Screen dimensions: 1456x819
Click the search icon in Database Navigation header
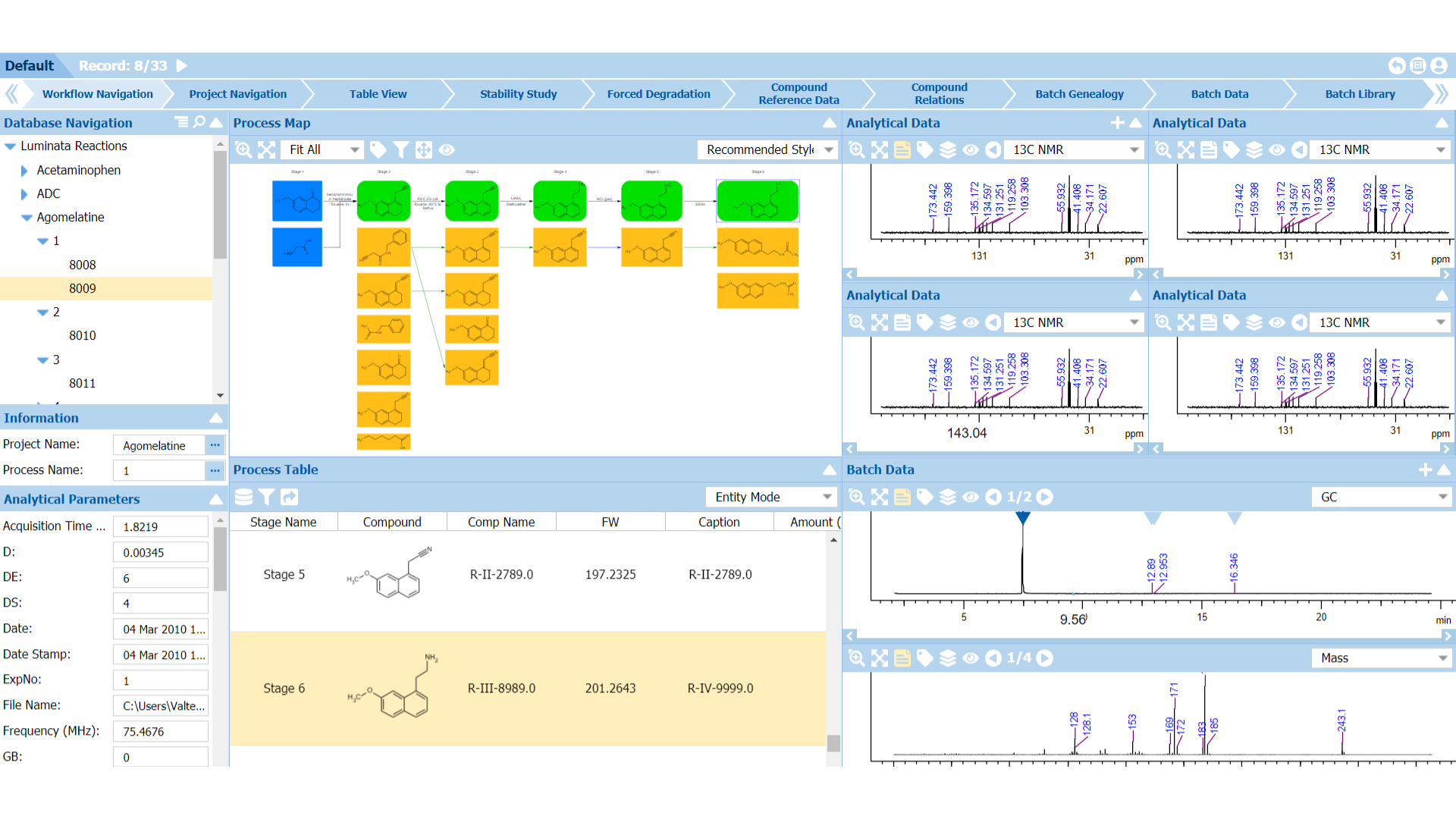point(199,122)
